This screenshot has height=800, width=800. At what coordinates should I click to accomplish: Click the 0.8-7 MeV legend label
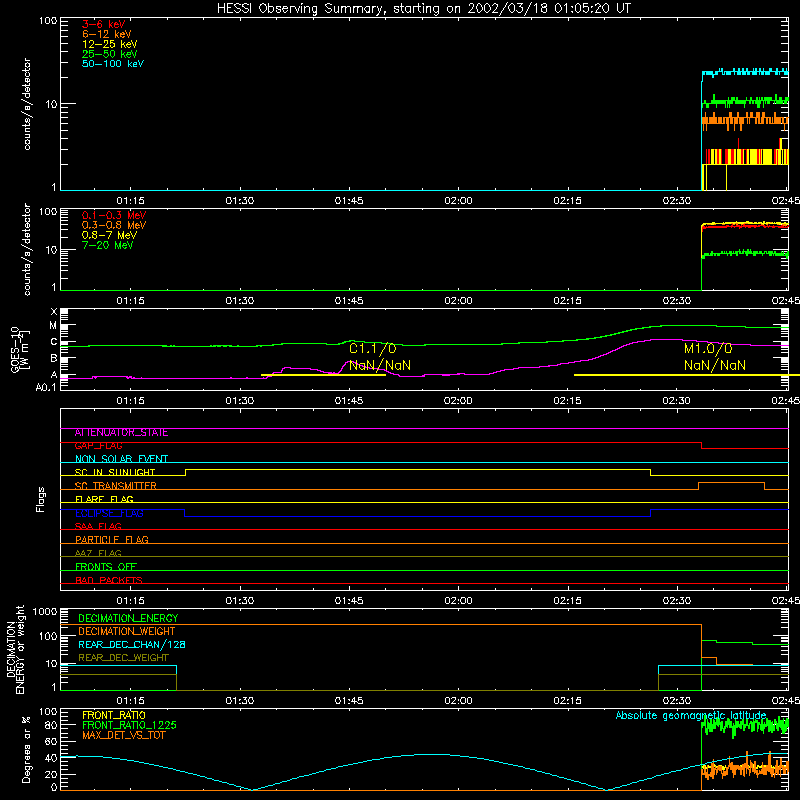tap(109, 235)
